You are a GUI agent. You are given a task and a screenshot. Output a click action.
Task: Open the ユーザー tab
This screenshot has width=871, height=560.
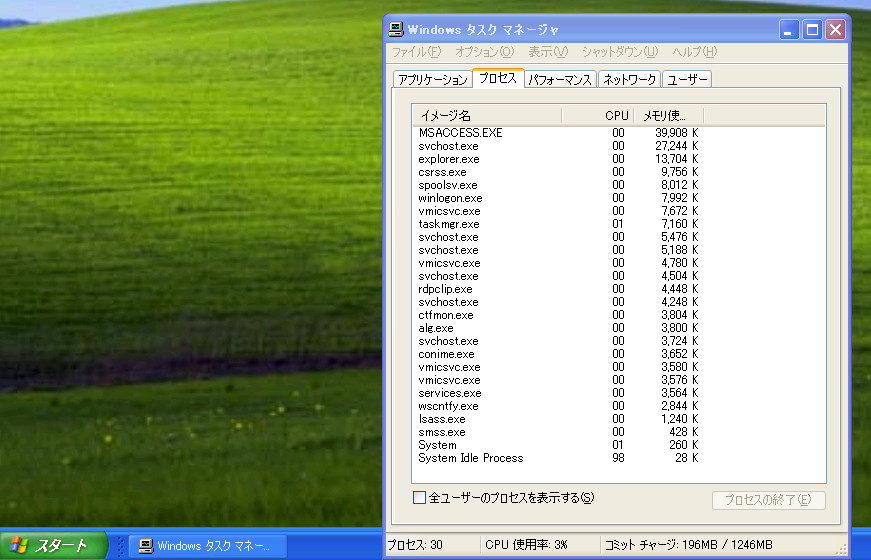687,79
